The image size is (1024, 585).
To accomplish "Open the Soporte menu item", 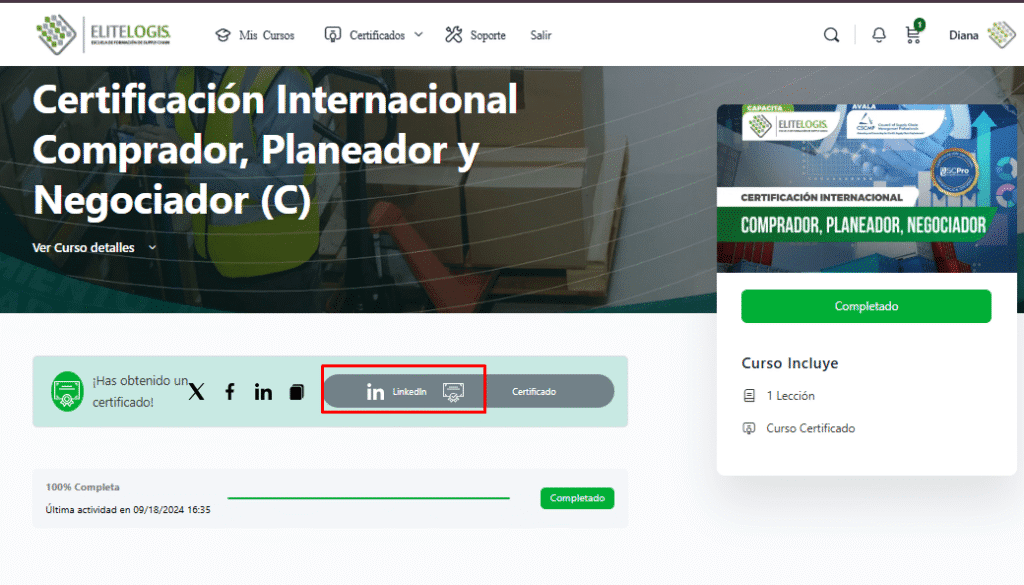I will point(476,35).
